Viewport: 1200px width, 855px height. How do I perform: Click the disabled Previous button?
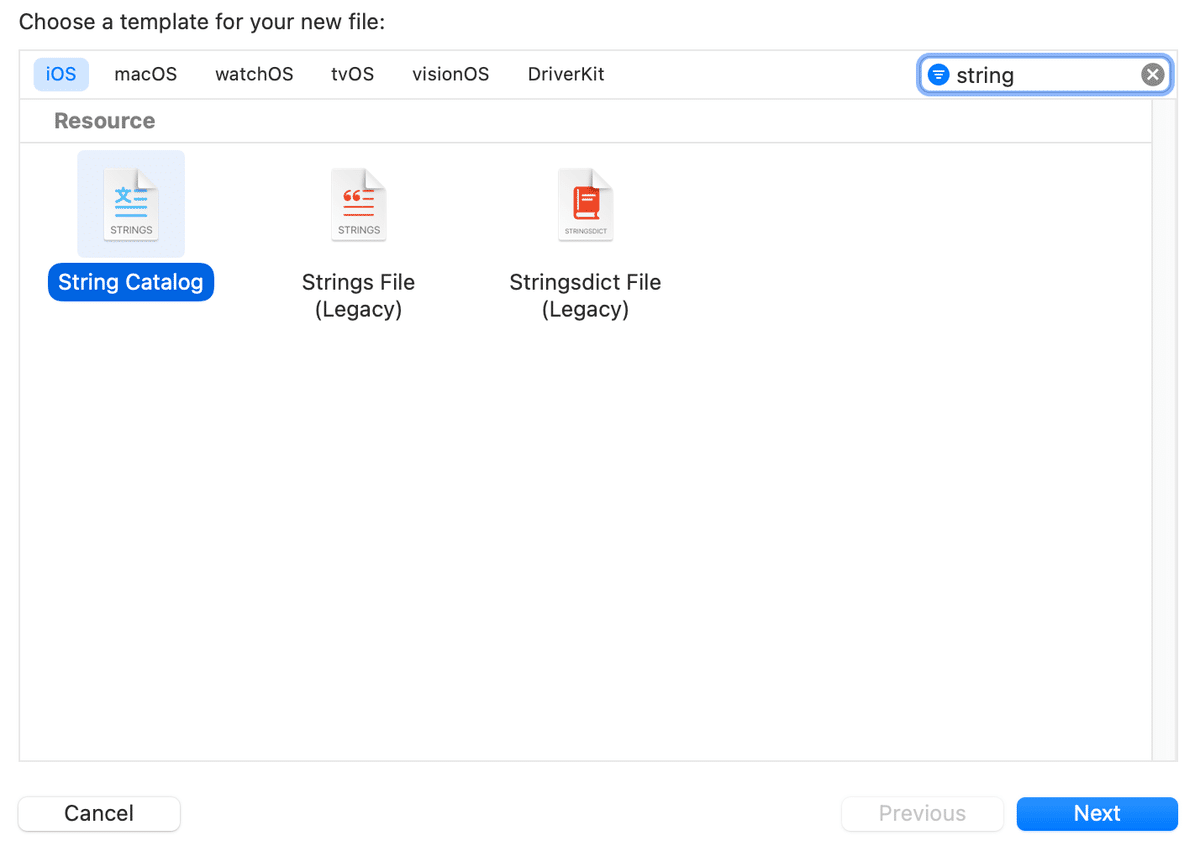[922, 814]
